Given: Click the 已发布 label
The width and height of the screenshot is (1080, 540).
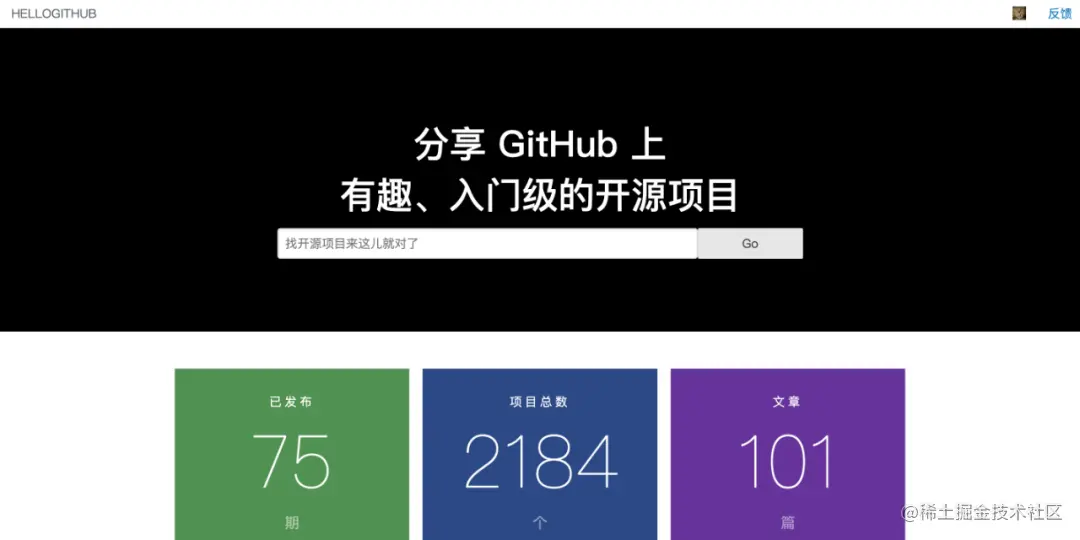Looking at the screenshot, I should coord(291,402).
